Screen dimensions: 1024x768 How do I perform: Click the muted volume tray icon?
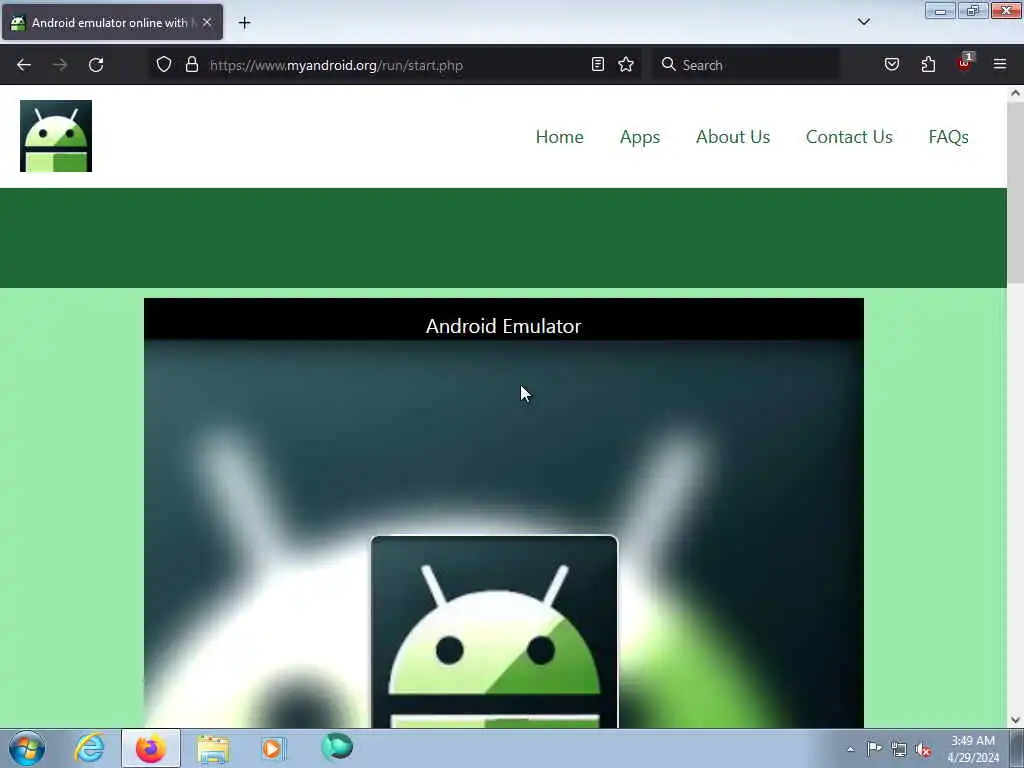(x=923, y=749)
